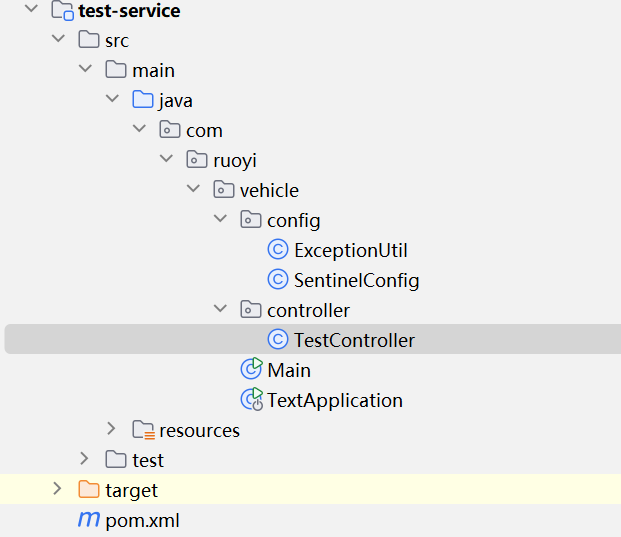Click the TextApplication runnable class icon
The image size is (621, 537).
[x=251, y=400]
